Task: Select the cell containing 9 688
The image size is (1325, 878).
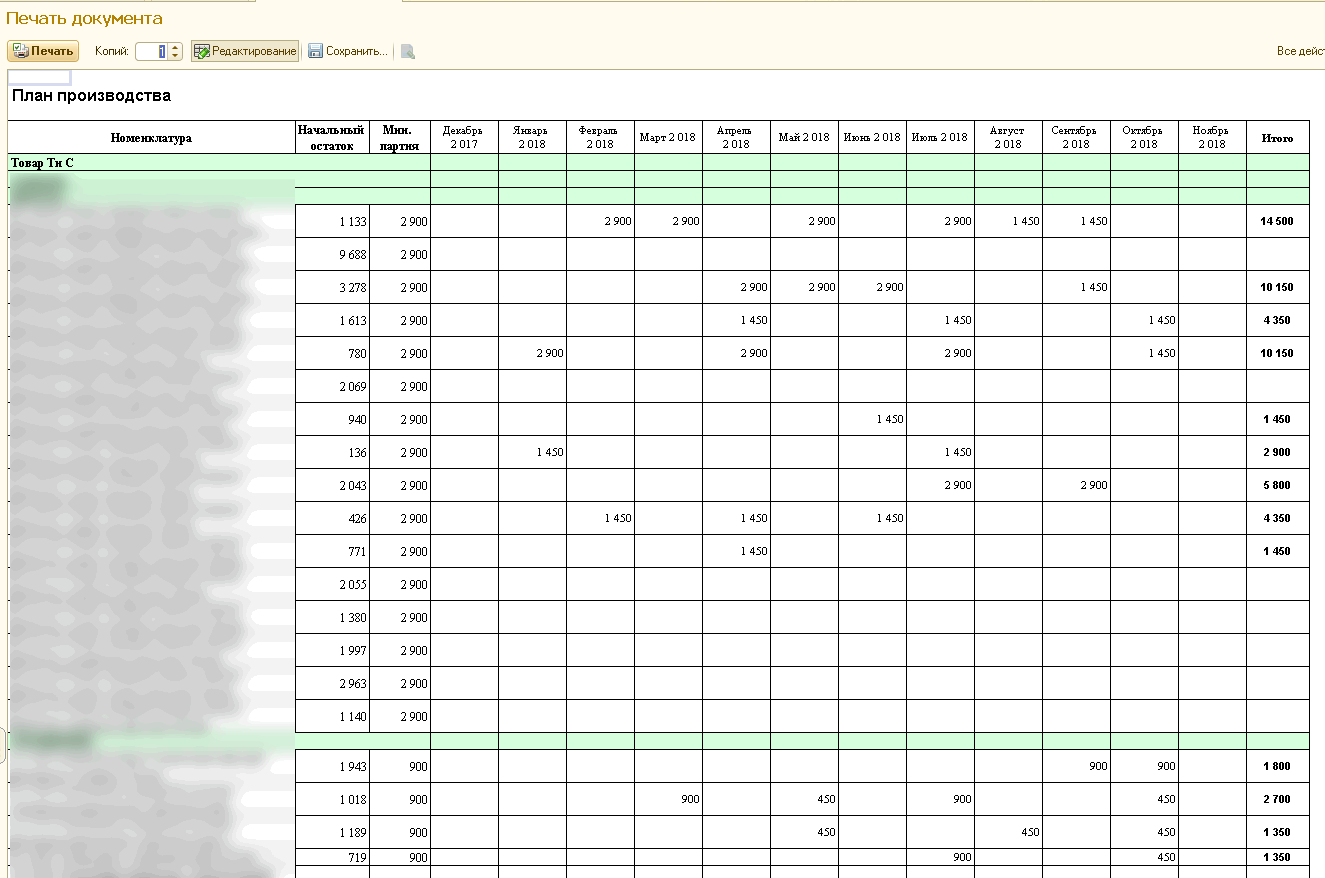Action: click(332, 254)
